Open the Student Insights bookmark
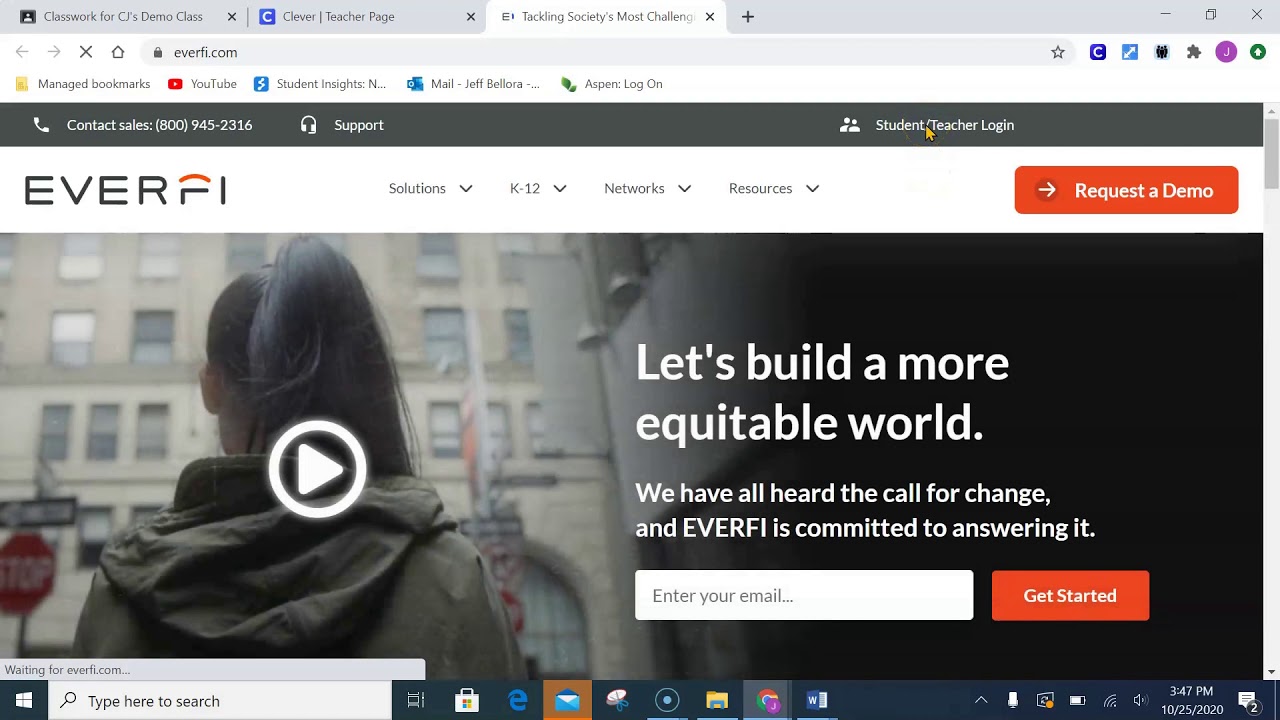 coord(320,84)
